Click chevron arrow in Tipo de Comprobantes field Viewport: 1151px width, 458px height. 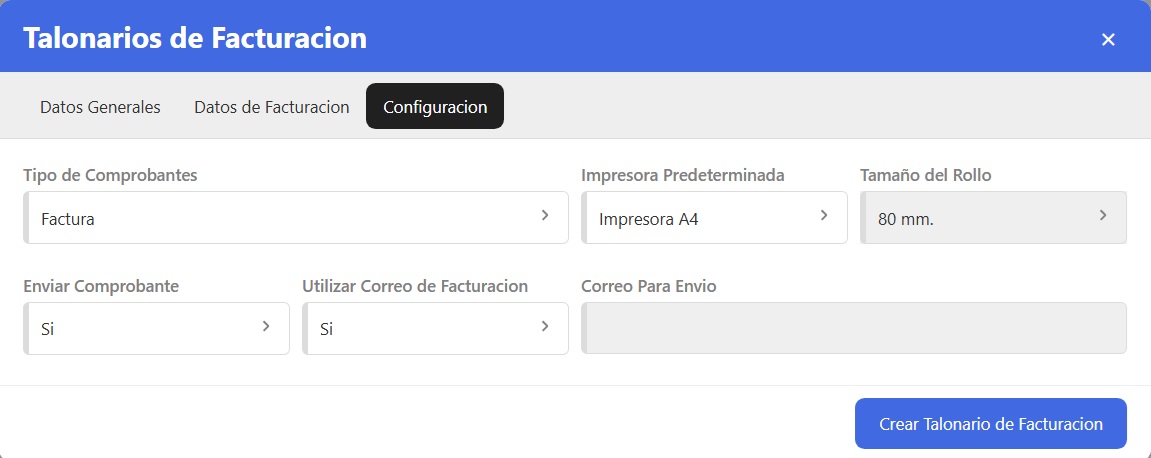pyautogui.click(x=545, y=215)
